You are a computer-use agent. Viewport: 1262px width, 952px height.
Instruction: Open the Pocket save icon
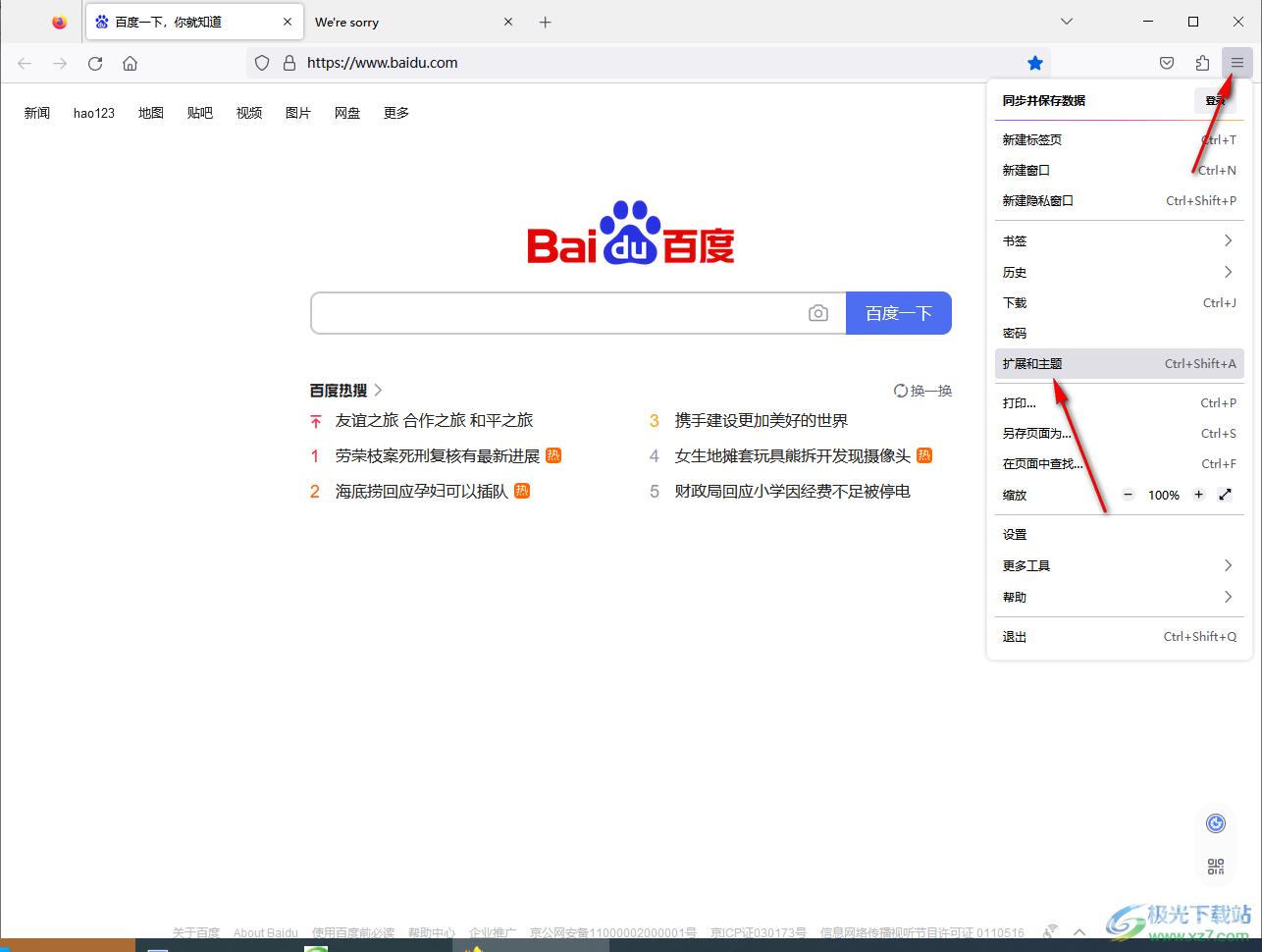point(1167,63)
